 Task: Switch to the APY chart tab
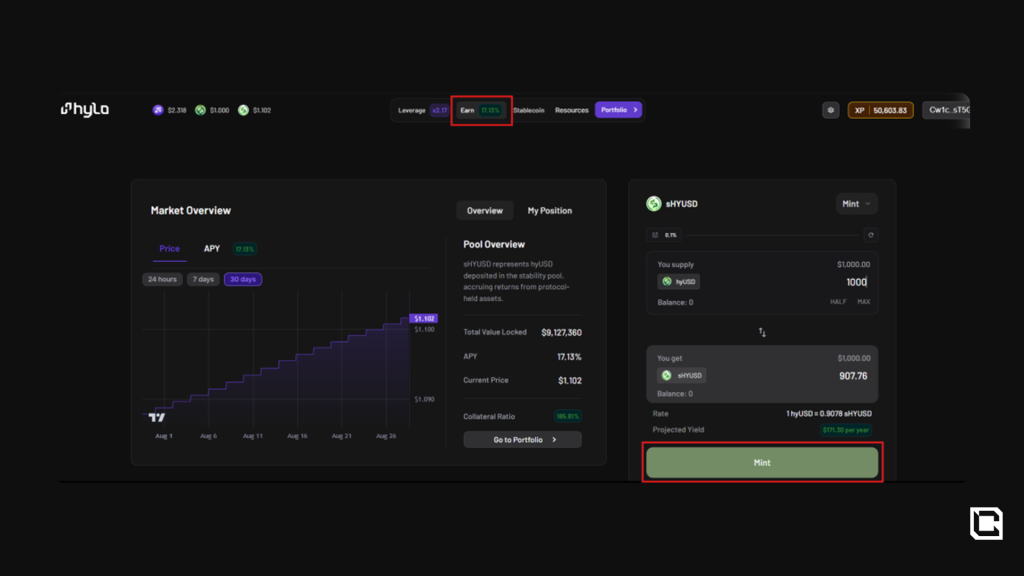(212, 248)
